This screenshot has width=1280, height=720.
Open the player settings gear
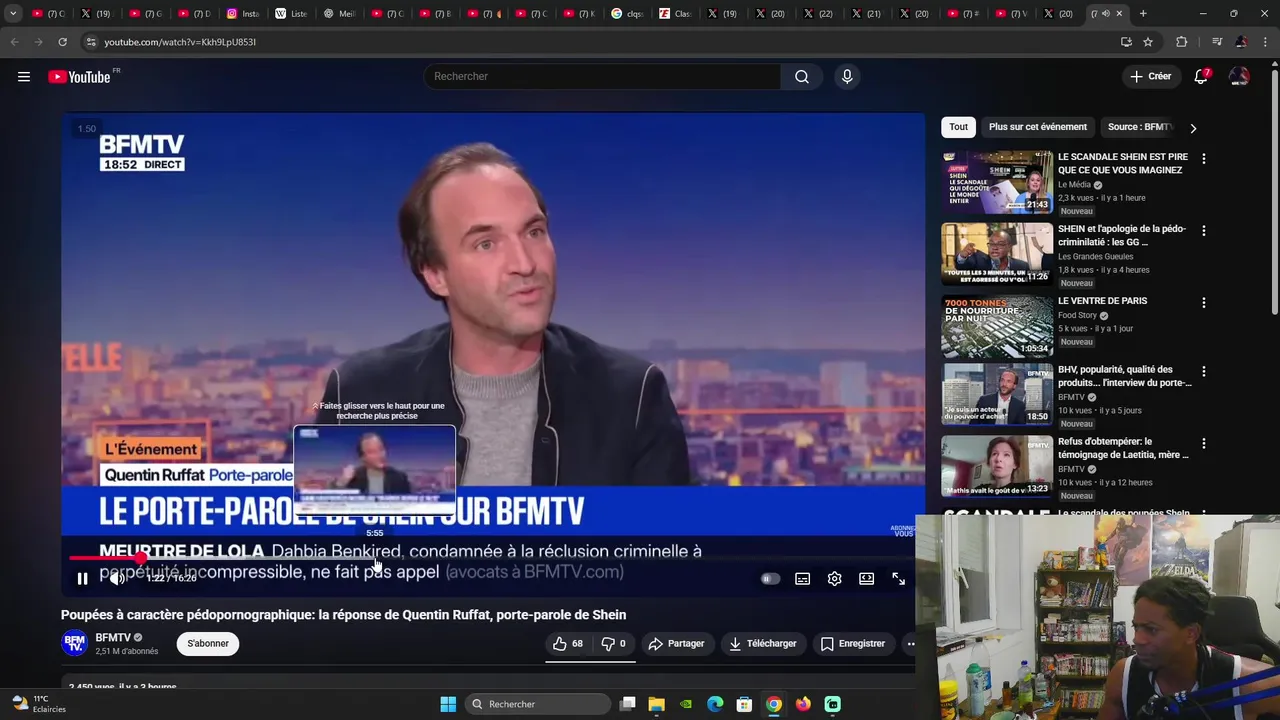[835, 579]
